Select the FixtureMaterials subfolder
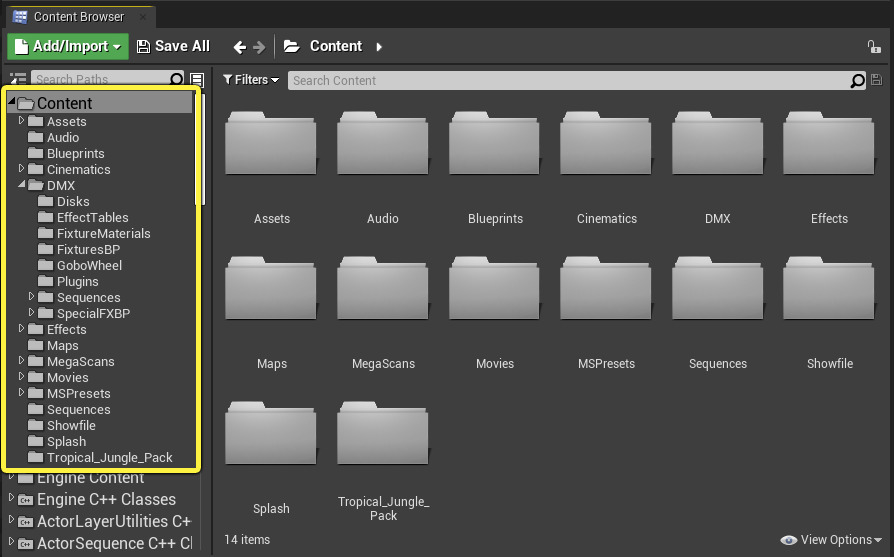The width and height of the screenshot is (894, 557). tap(103, 233)
